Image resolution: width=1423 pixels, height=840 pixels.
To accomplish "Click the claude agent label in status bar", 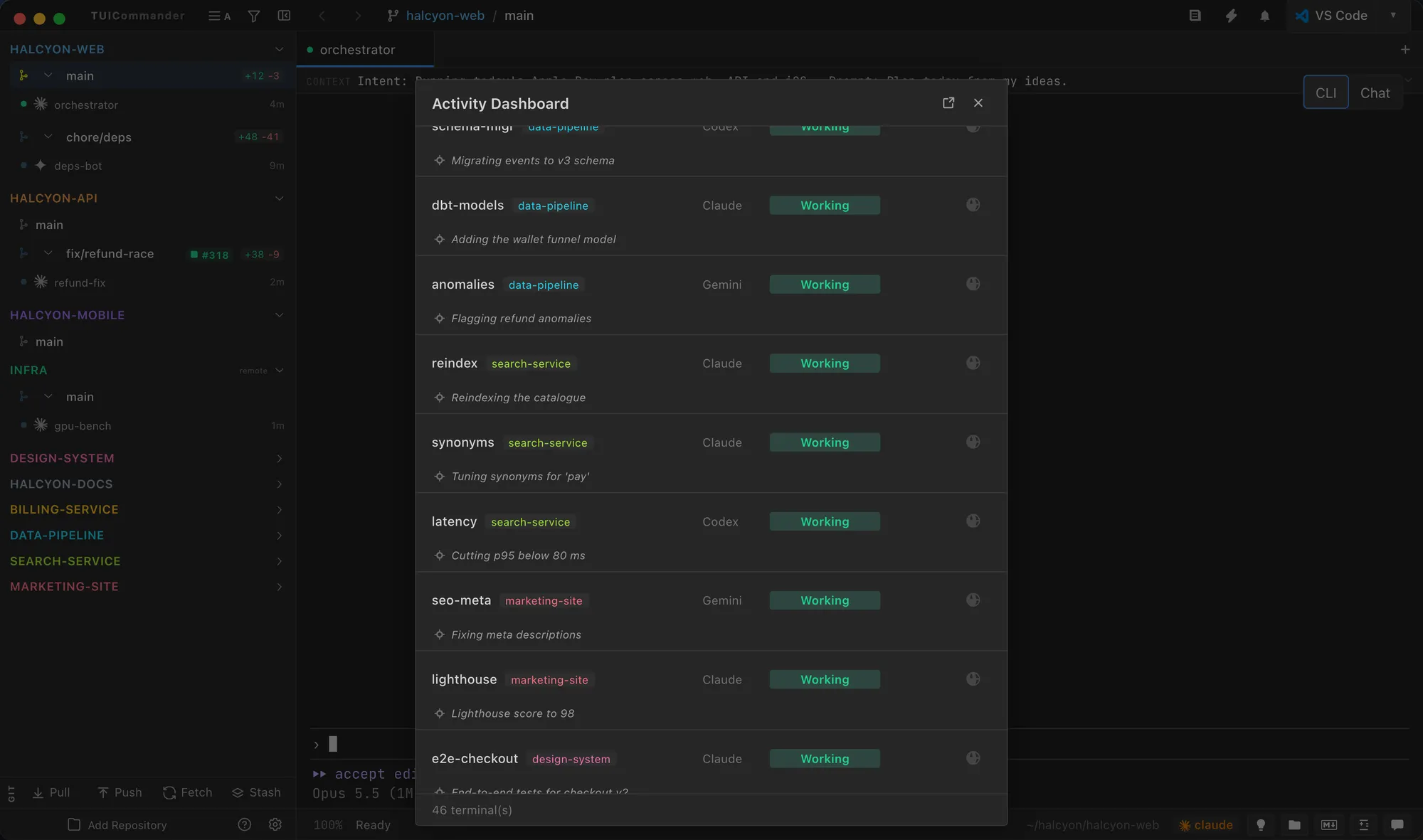I will pyautogui.click(x=1207, y=825).
